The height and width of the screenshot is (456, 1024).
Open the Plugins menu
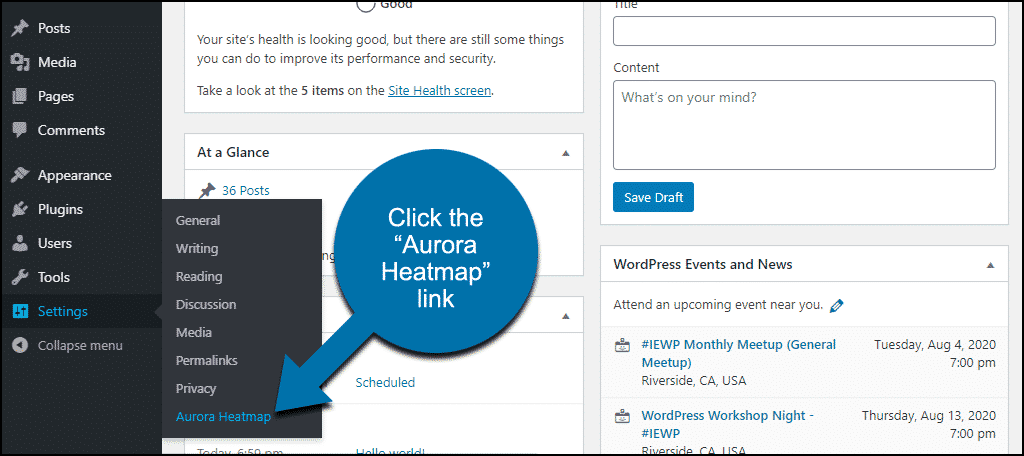[60, 210]
